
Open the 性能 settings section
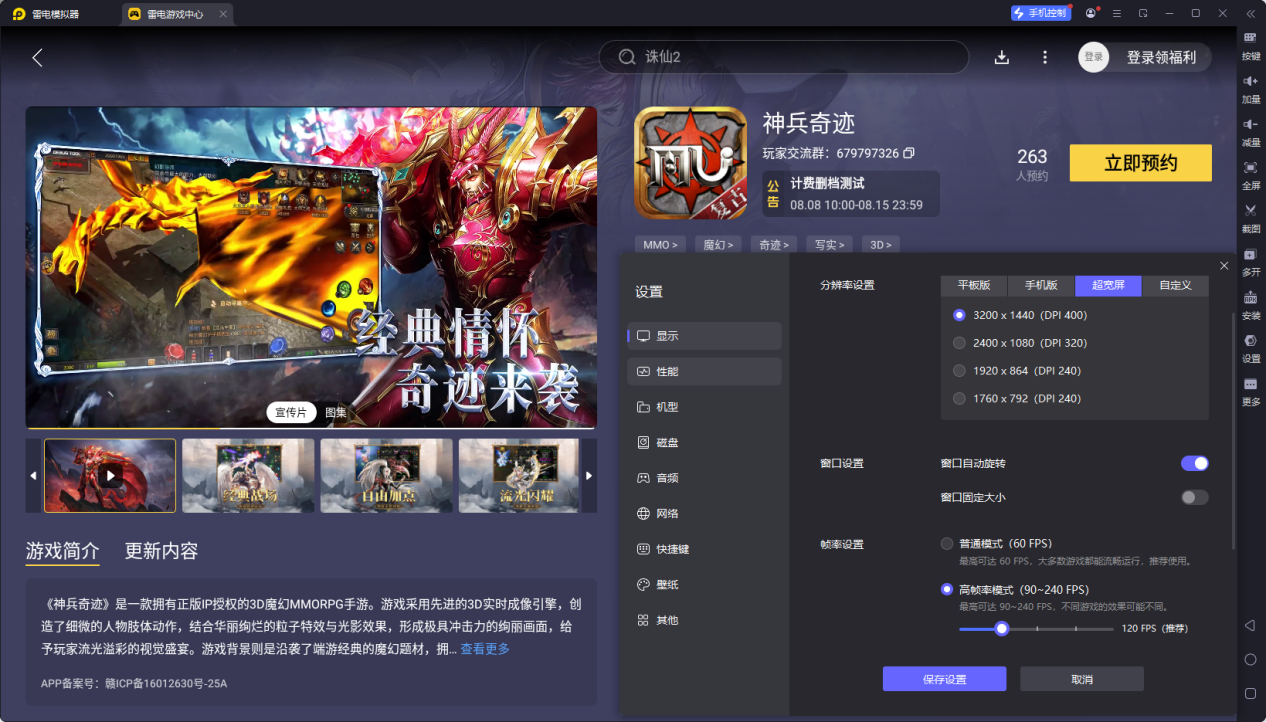tap(704, 371)
